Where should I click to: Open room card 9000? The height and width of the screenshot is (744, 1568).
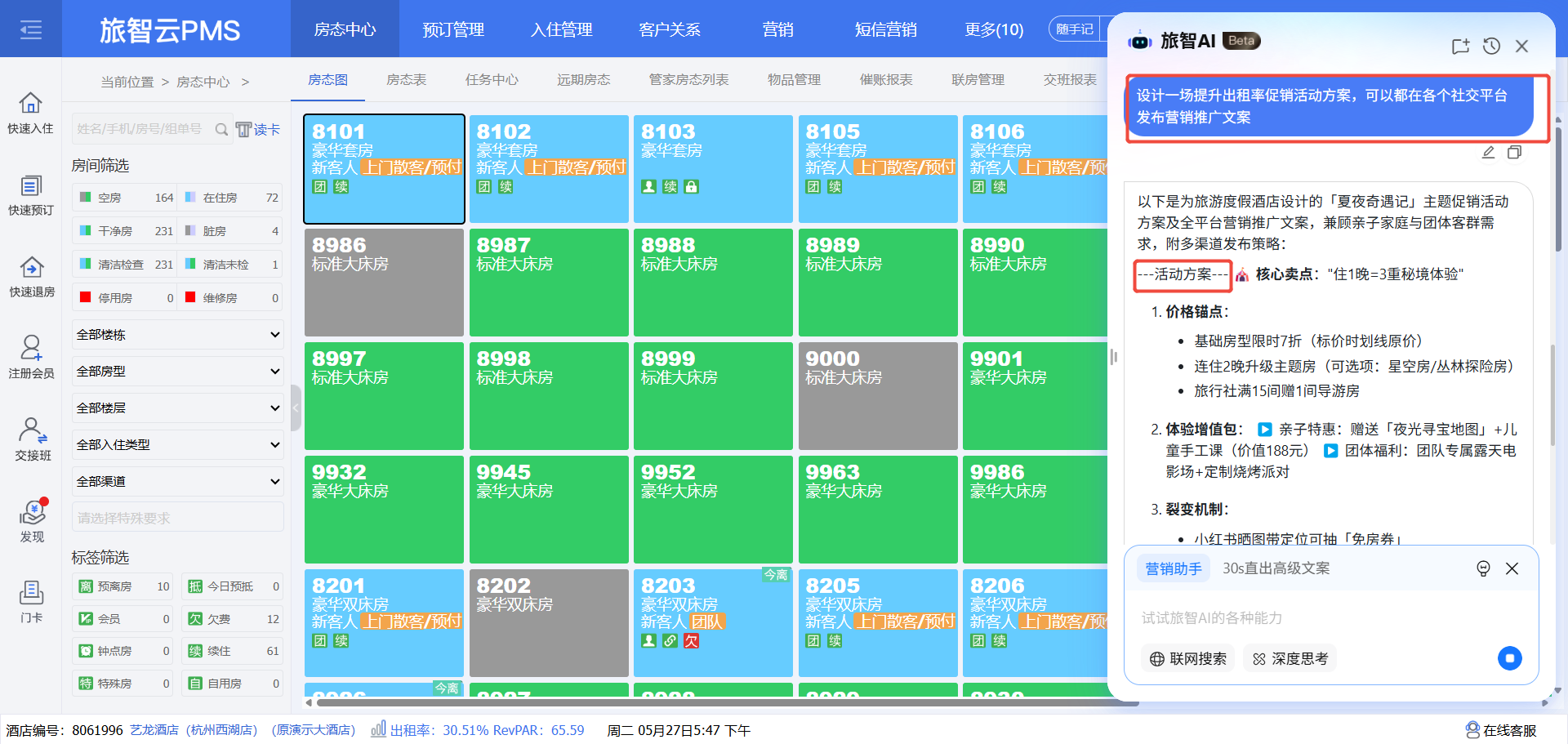(878, 396)
